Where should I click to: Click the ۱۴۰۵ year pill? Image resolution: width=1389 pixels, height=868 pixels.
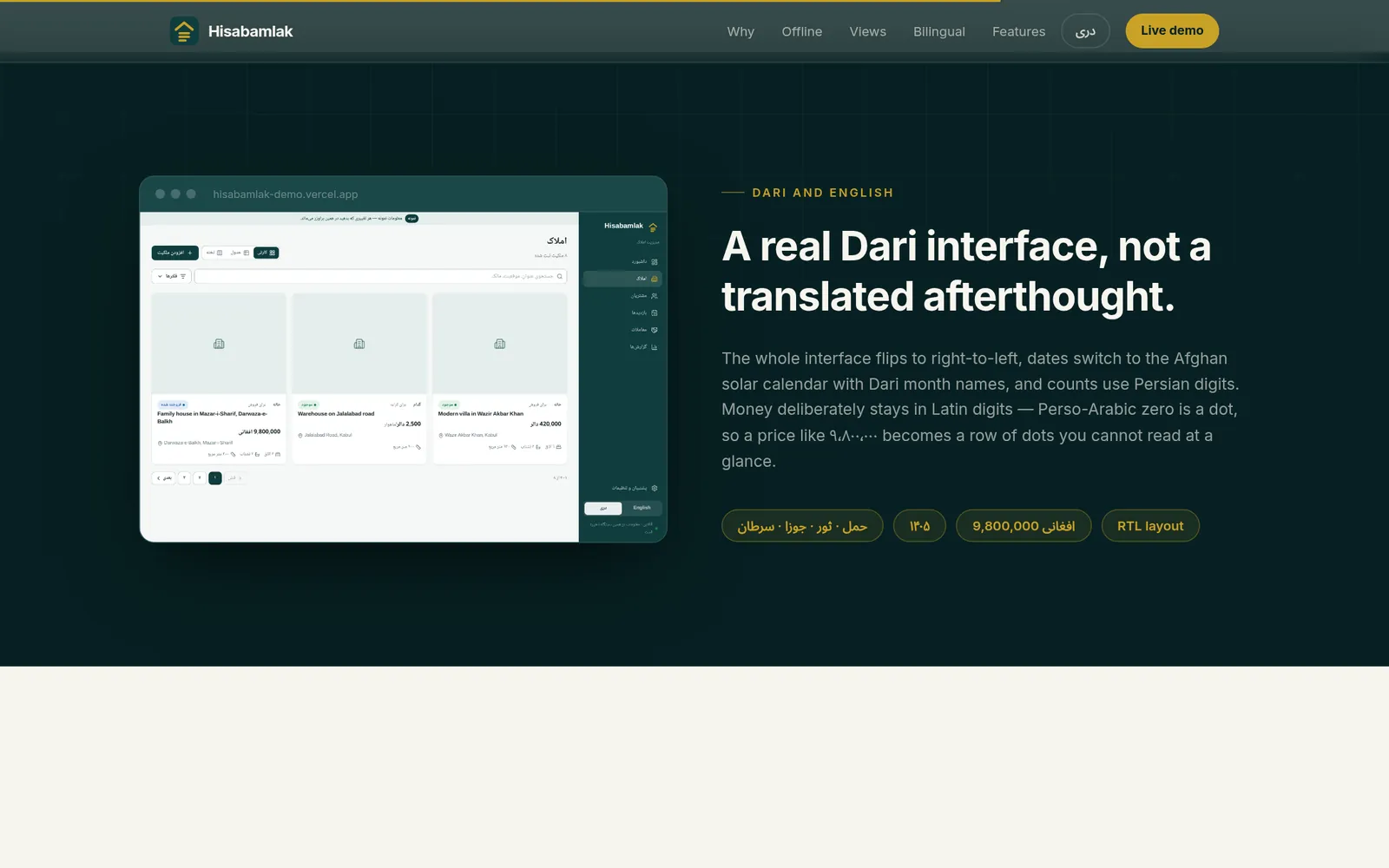tap(920, 526)
